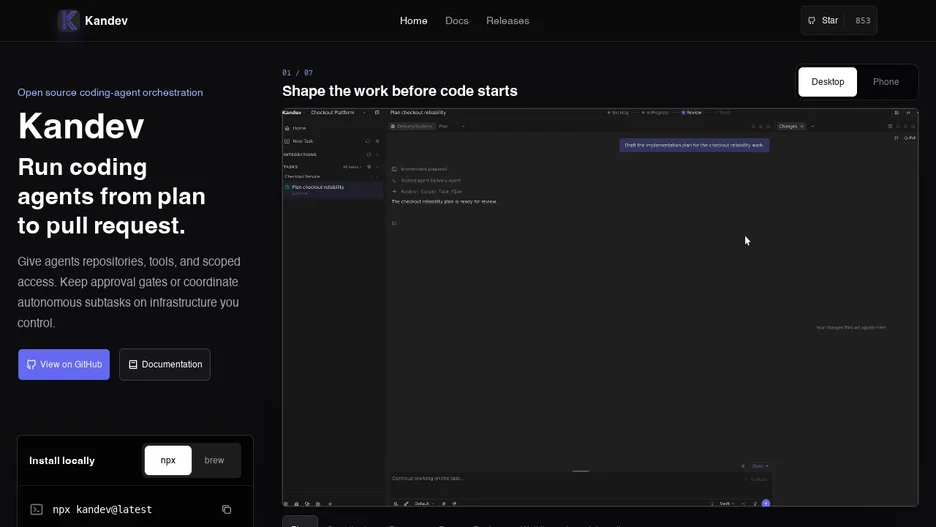Click the View on GitHub button

(64, 364)
